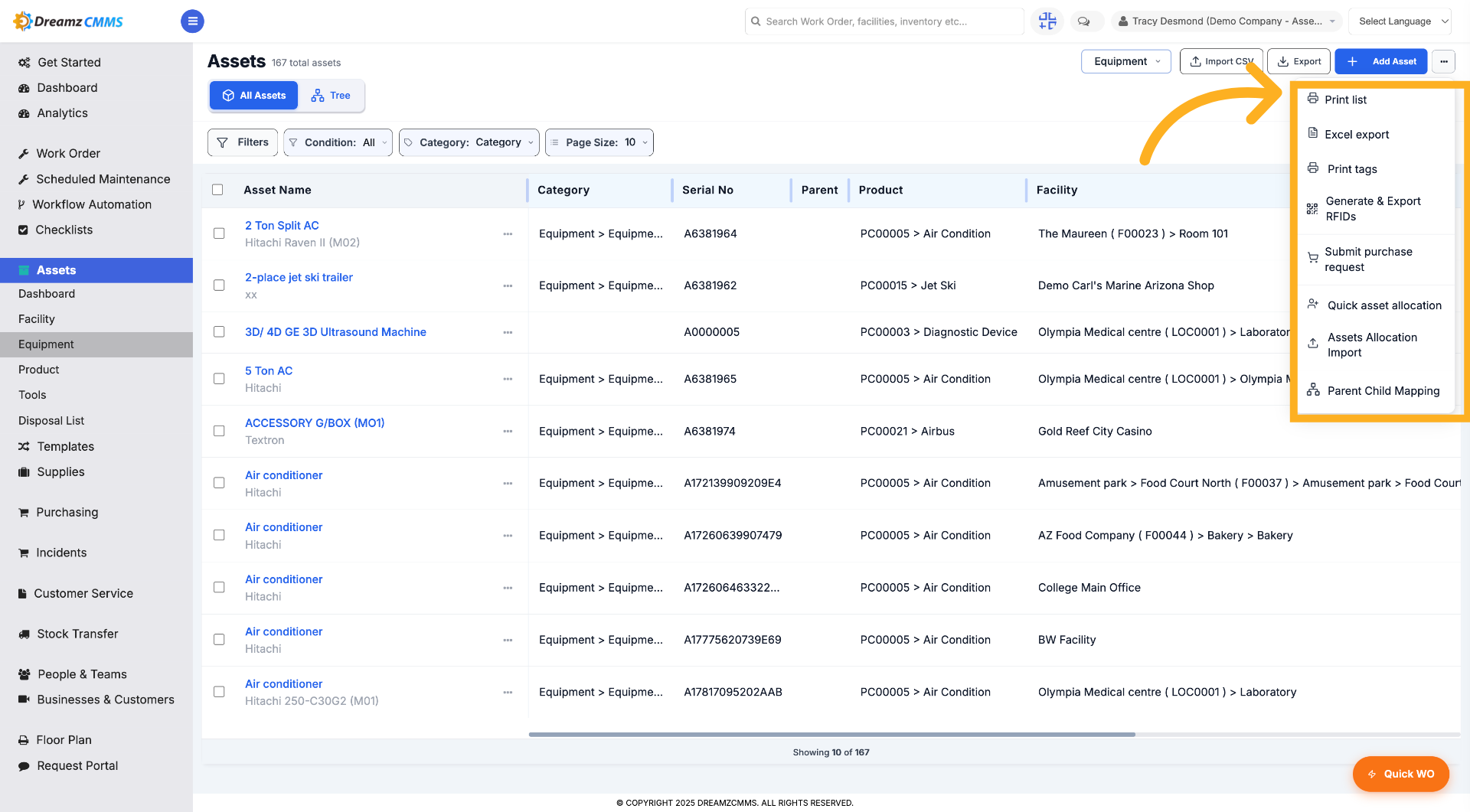Screen dimensions: 1470x812
Task: Click the Get Started gears icon
Action: (24, 63)
